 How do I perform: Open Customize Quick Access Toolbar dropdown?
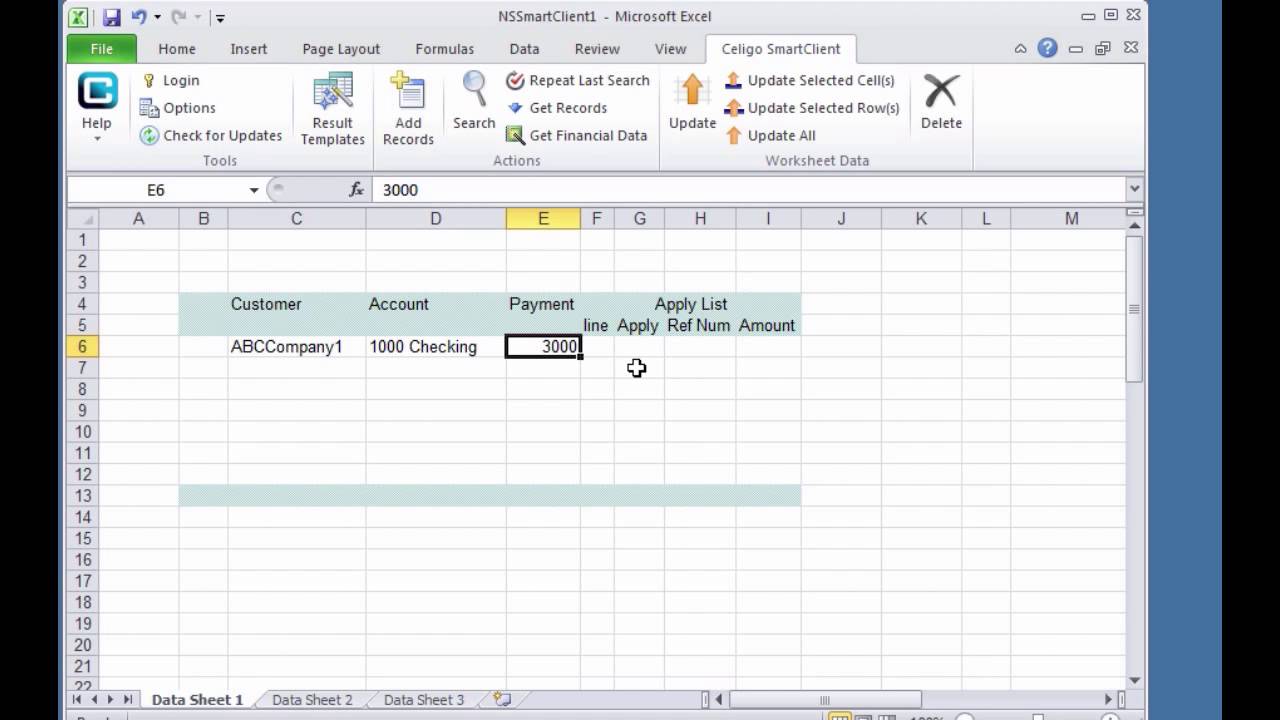pos(221,17)
